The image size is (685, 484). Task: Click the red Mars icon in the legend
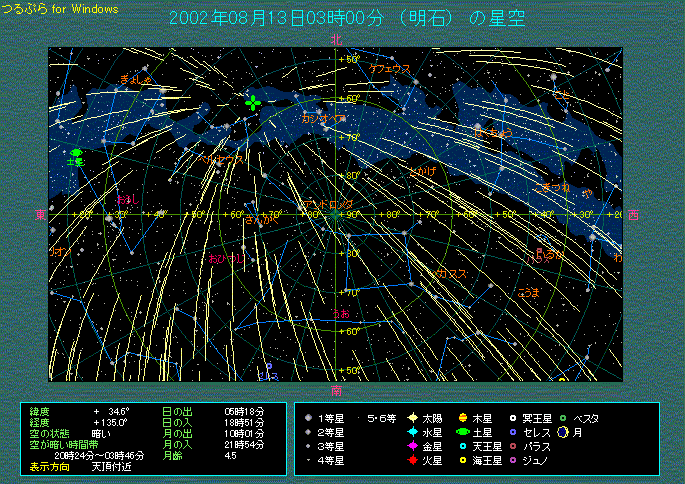pyautogui.click(x=412, y=460)
